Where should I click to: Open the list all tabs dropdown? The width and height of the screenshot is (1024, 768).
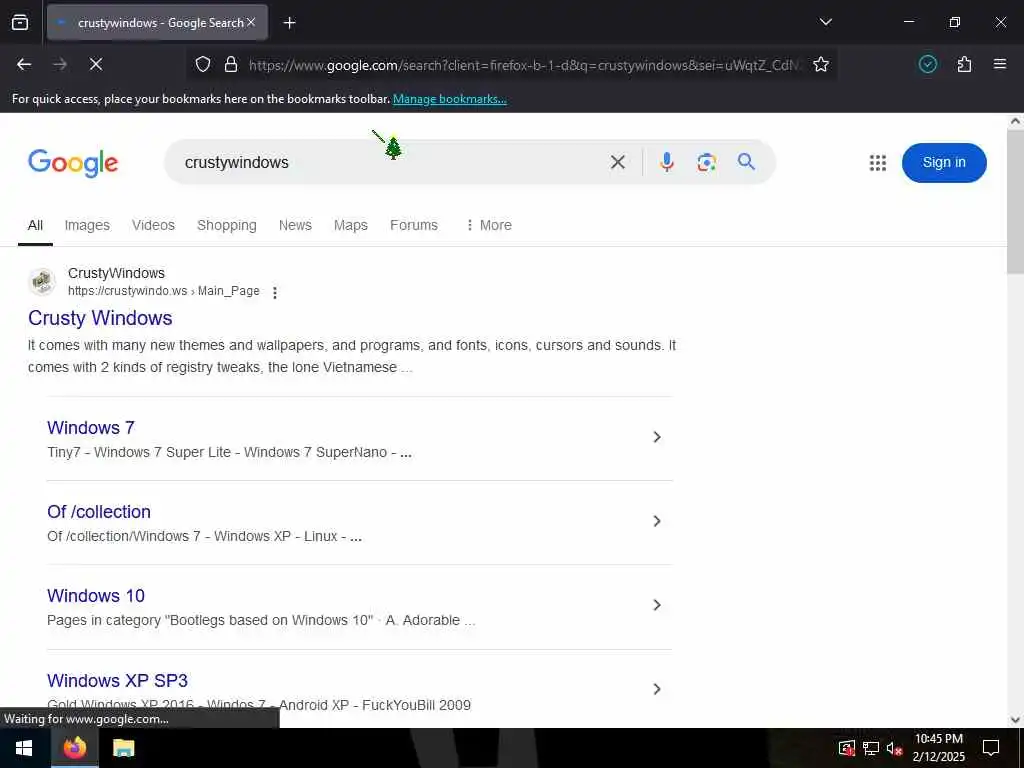825,22
